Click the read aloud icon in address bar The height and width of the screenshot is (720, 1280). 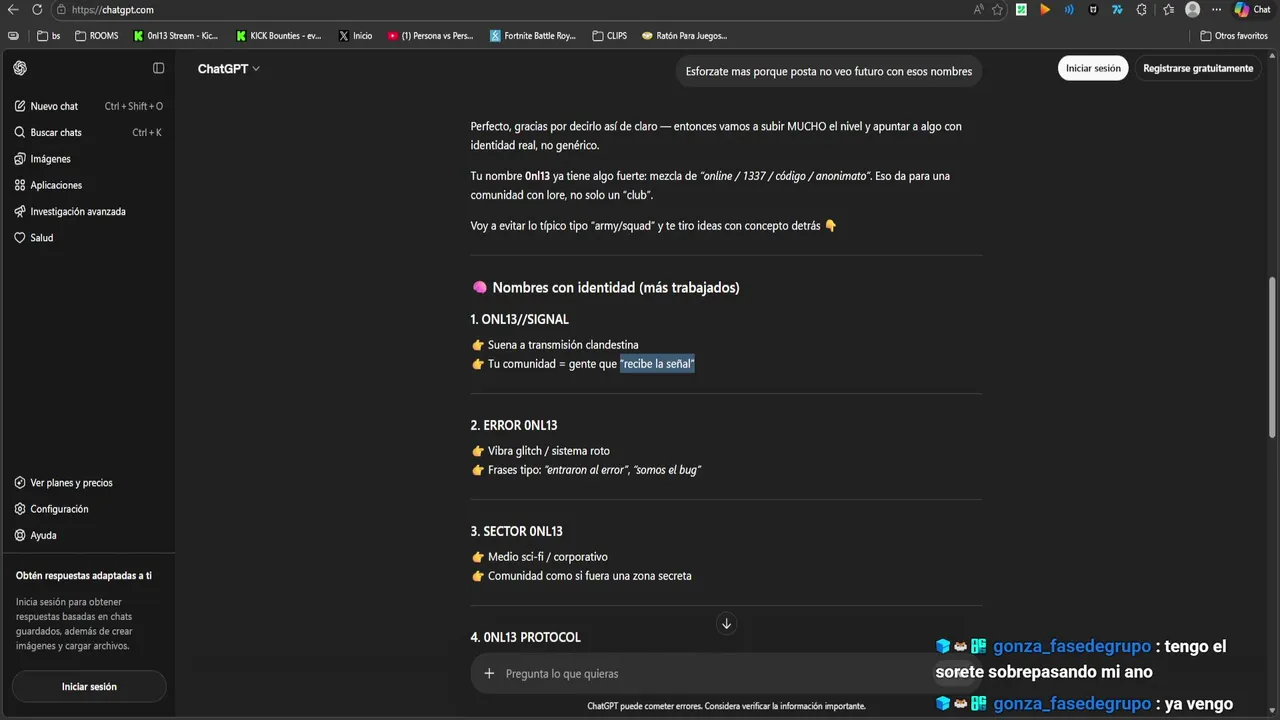(x=978, y=9)
